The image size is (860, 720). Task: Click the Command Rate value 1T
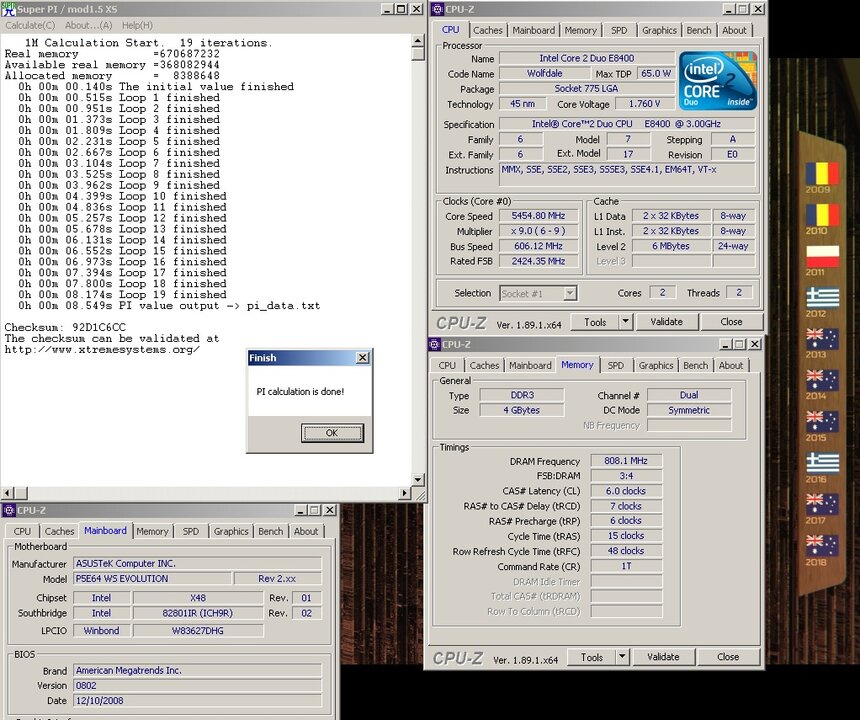click(x=626, y=566)
